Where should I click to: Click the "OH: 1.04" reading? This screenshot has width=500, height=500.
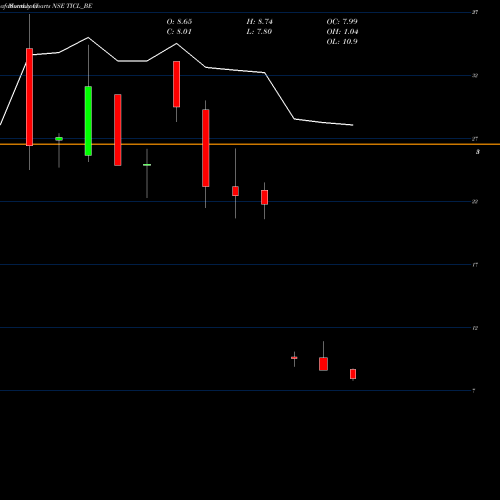(x=342, y=32)
